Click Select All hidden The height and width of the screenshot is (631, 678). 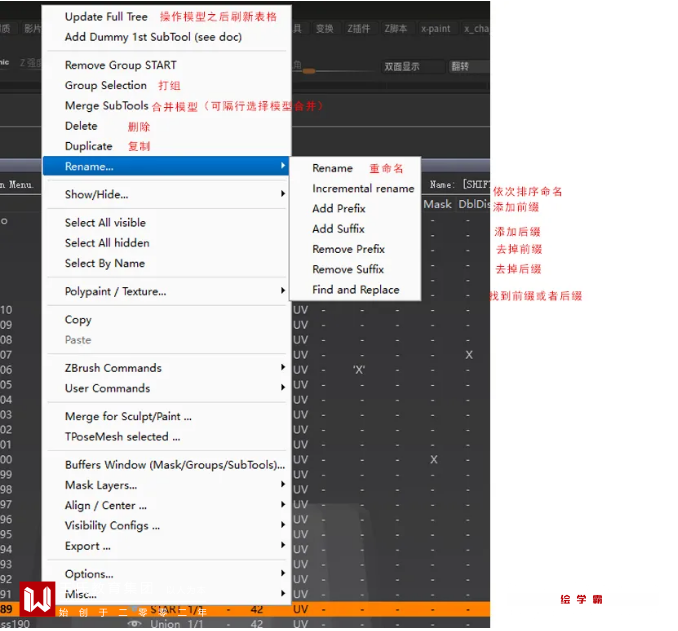(x=107, y=243)
